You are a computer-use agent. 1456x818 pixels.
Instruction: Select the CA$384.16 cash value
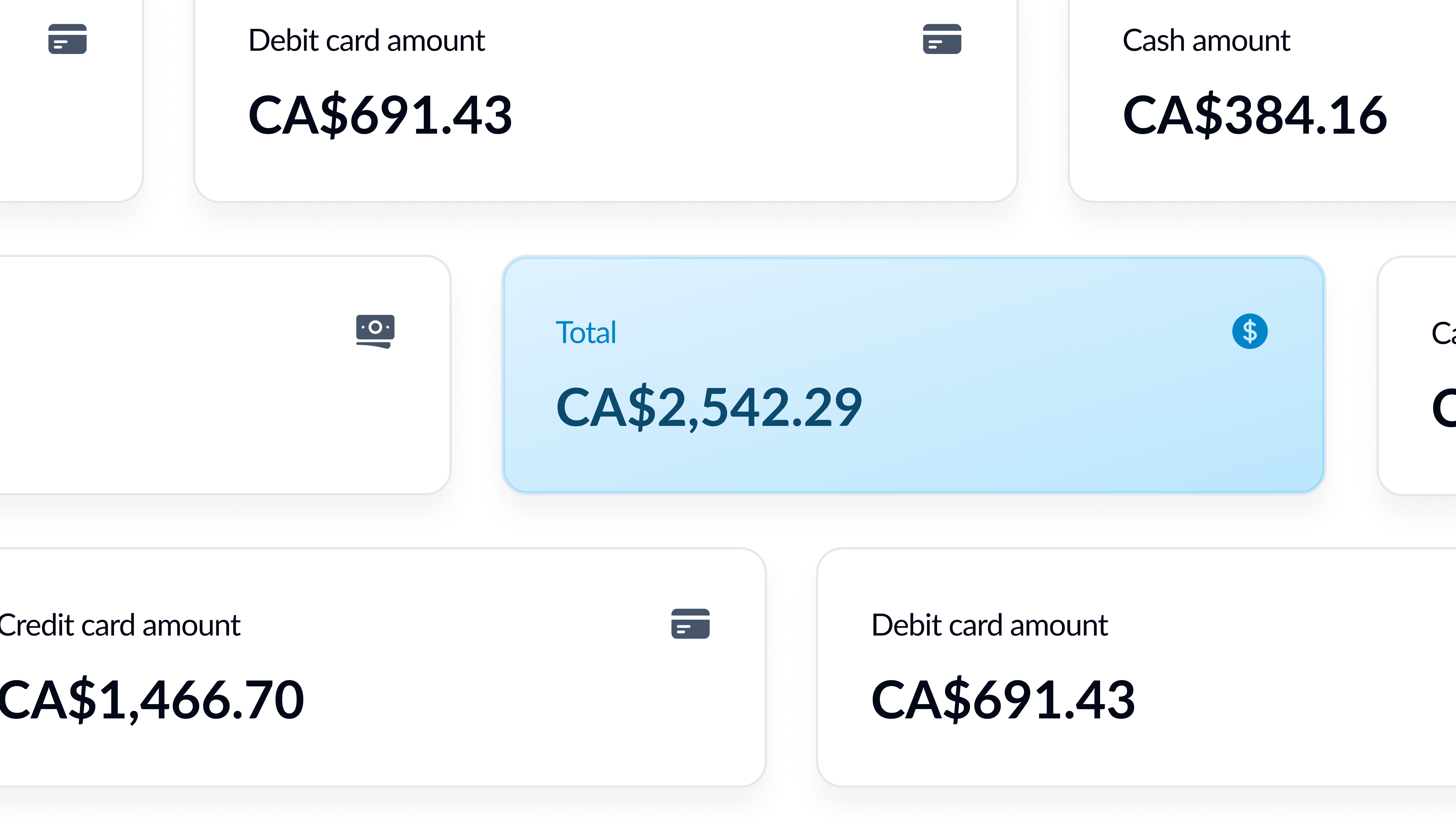(x=1255, y=115)
